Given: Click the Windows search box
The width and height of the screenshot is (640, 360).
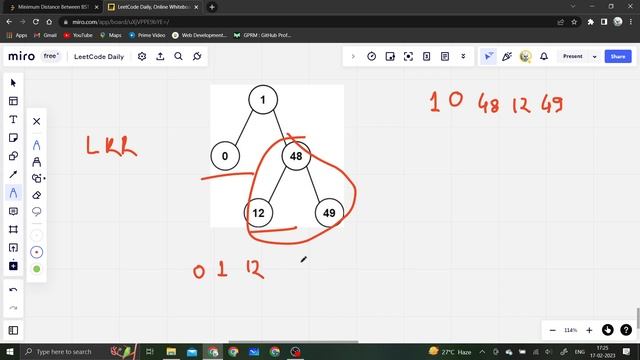Looking at the screenshot, I should [63, 352].
